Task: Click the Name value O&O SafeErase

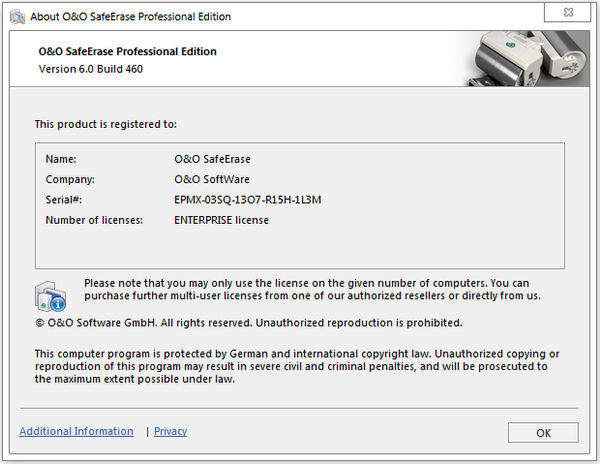Action: point(211,159)
